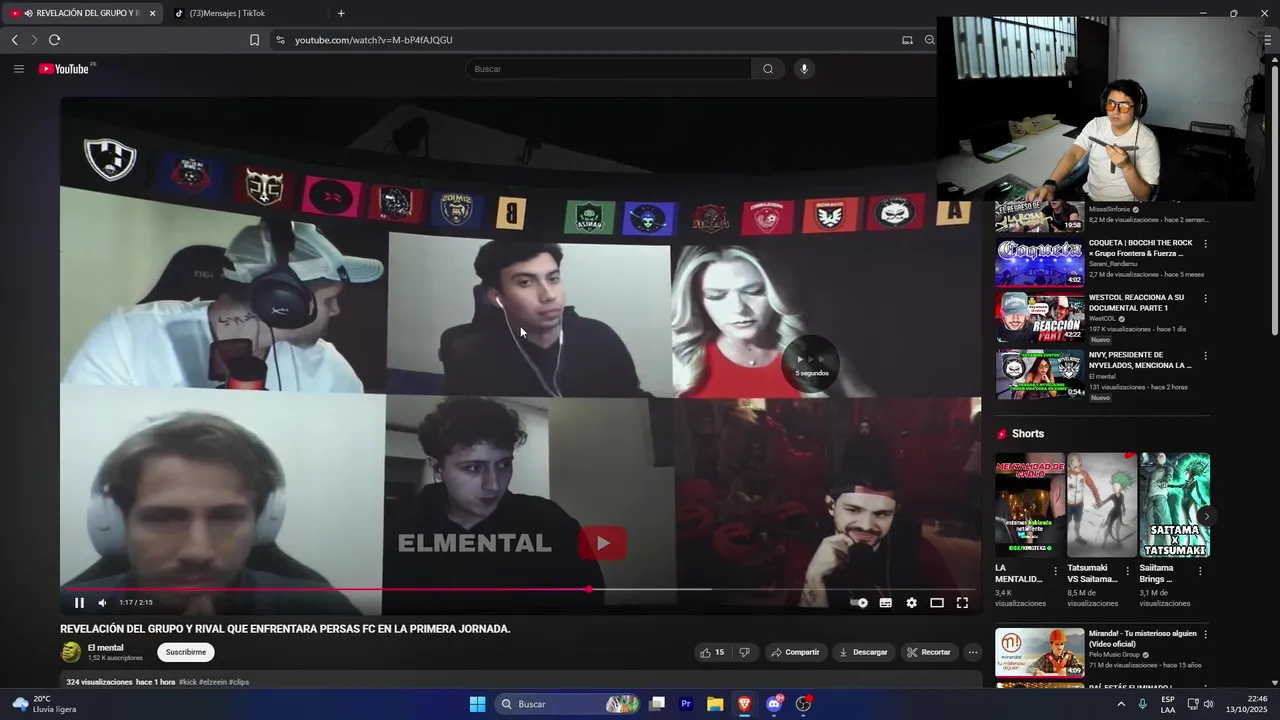This screenshot has height=720, width=1280.
Task: Open options menu for Miranda! video
Action: (x=1205, y=634)
